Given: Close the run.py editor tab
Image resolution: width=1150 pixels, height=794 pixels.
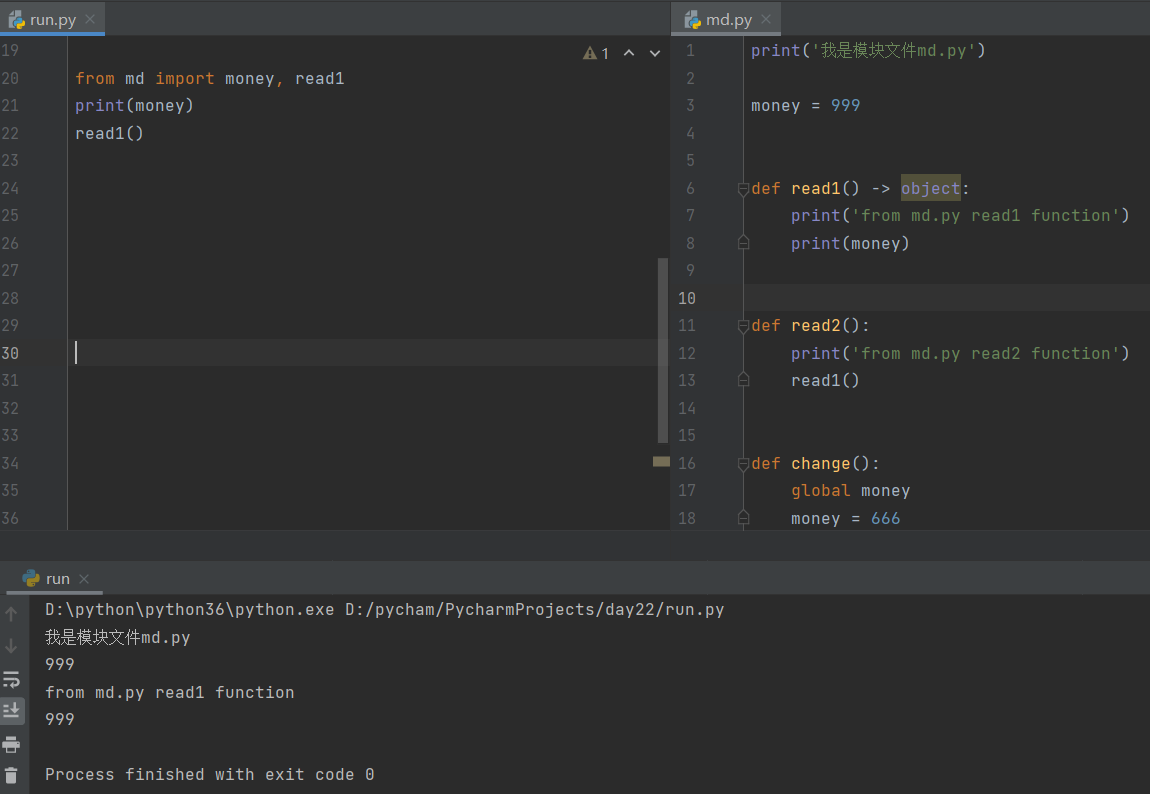Looking at the screenshot, I should (x=90, y=19).
